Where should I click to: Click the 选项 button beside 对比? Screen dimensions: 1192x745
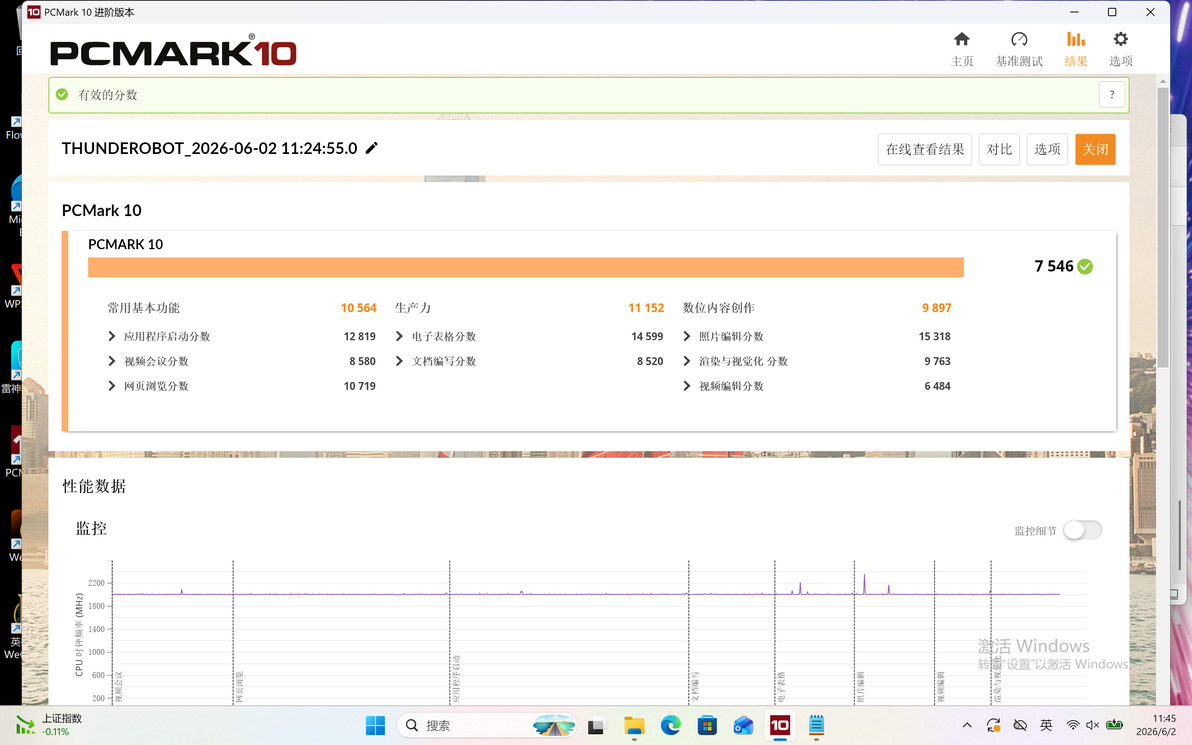[x=1047, y=149]
